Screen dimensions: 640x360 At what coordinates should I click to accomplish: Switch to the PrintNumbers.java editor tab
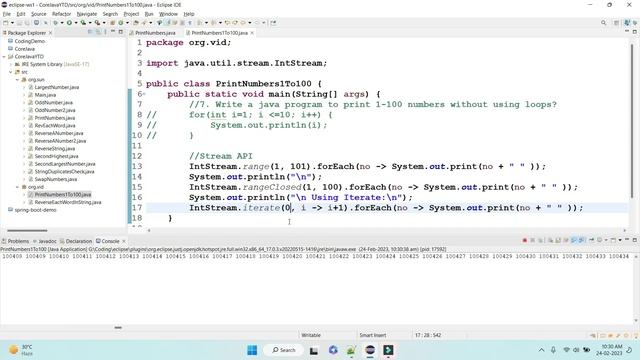click(155, 33)
